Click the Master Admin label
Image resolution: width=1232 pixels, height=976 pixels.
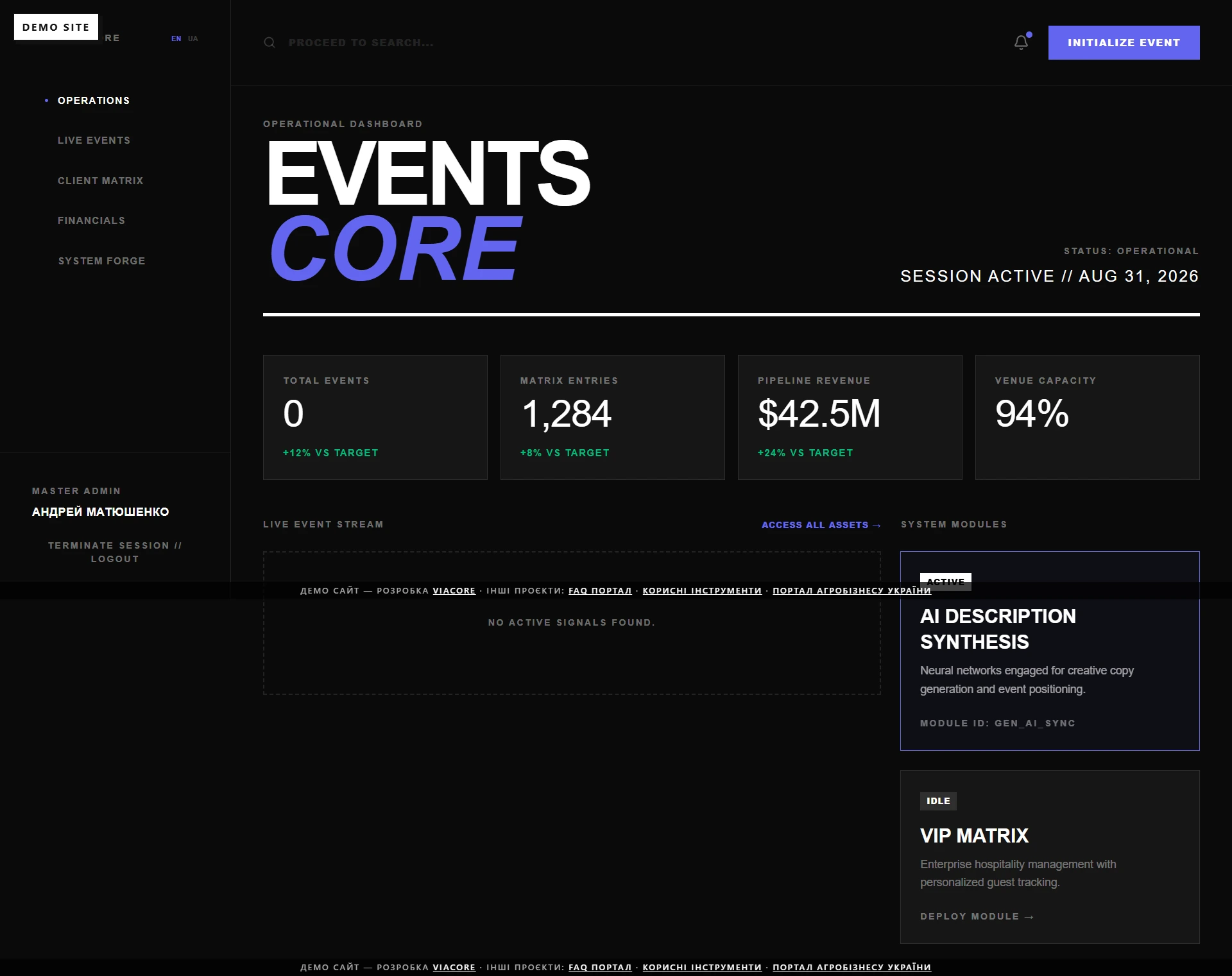click(x=76, y=491)
